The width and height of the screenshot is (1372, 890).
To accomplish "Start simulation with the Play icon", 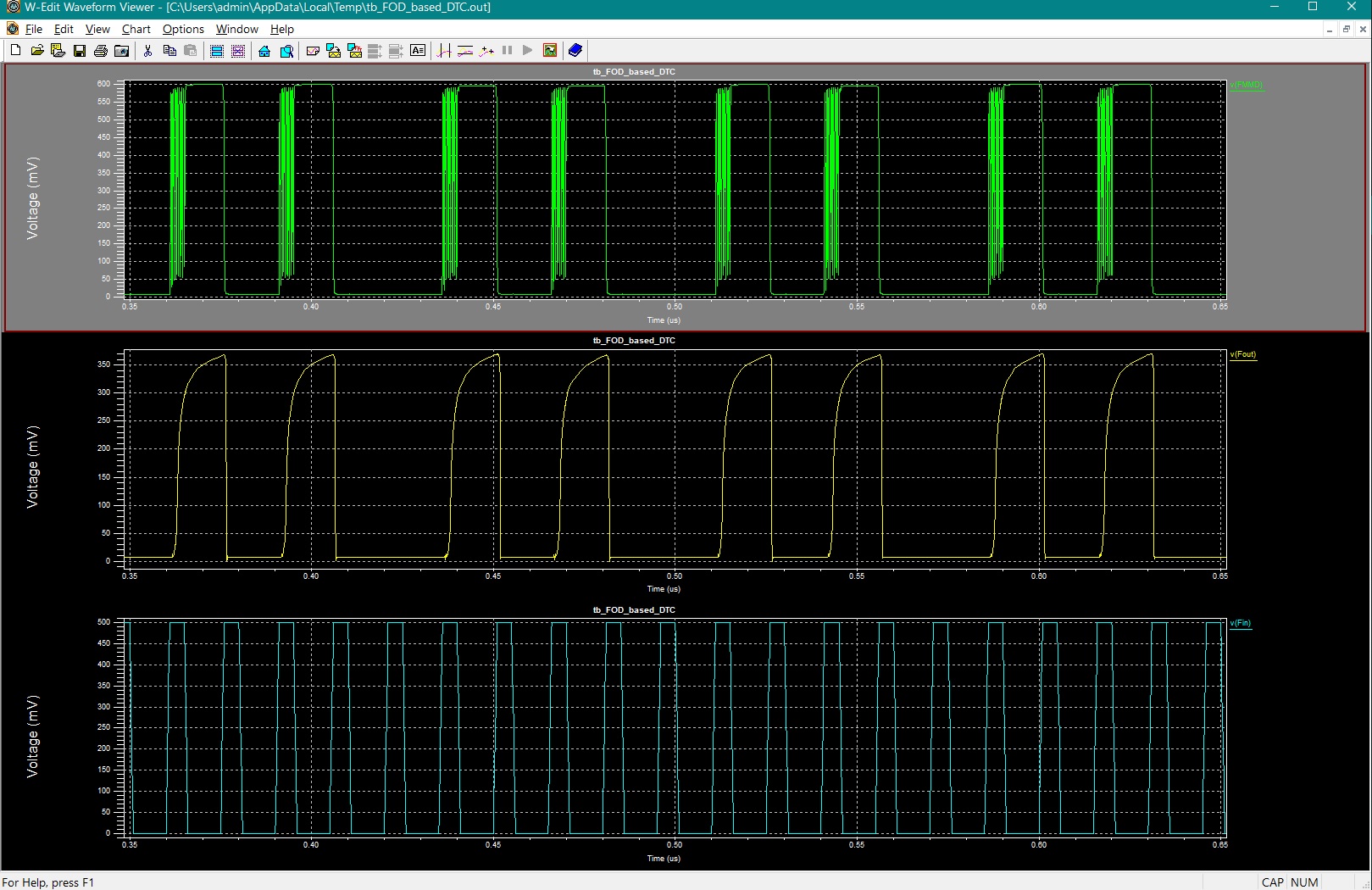I will point(527,50).
